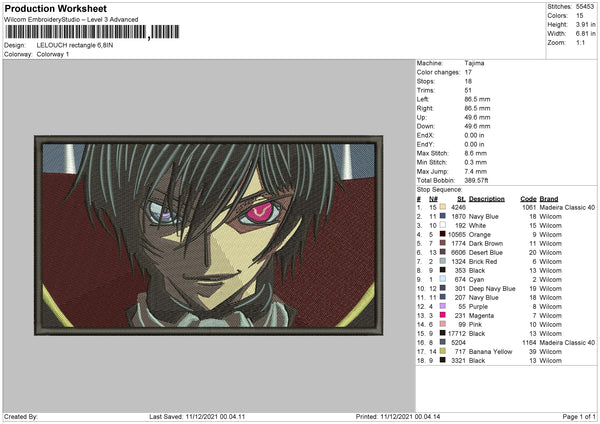Select design name 'LELOUCH rectangle 6,8IN'
The width and height of the screenshot is (600, 424).
click(75, 45)
